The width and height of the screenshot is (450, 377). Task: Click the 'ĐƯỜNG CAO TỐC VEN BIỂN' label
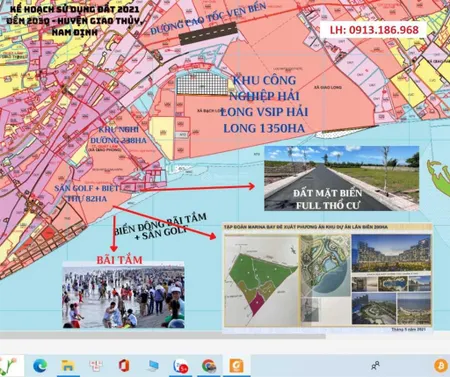coord(208,18)
